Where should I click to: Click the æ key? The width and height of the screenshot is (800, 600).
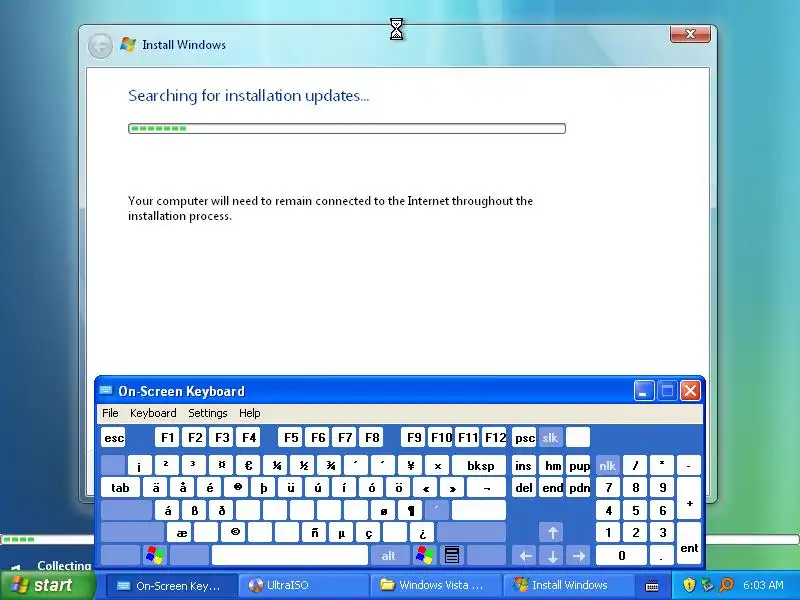pyautogui.click(x=181, y=533)
